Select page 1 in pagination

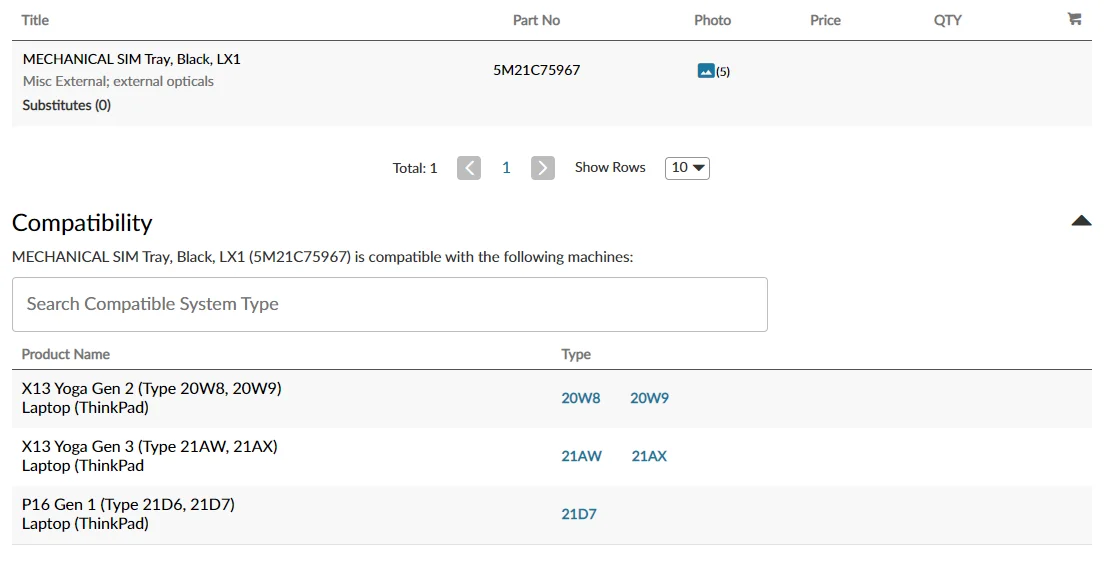[506, 168]
